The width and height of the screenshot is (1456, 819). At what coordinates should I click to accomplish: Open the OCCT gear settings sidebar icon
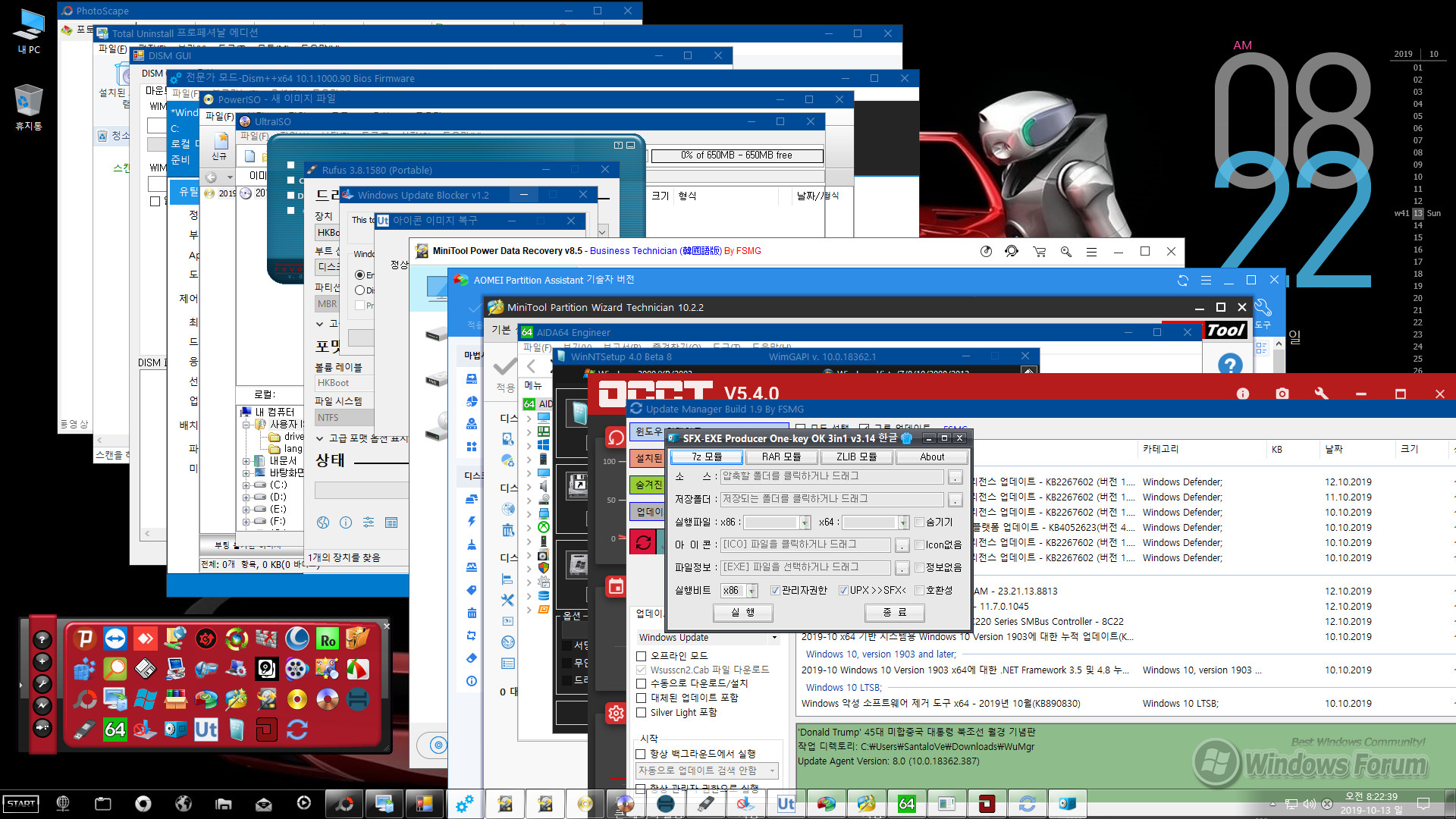tap(616, 713)
